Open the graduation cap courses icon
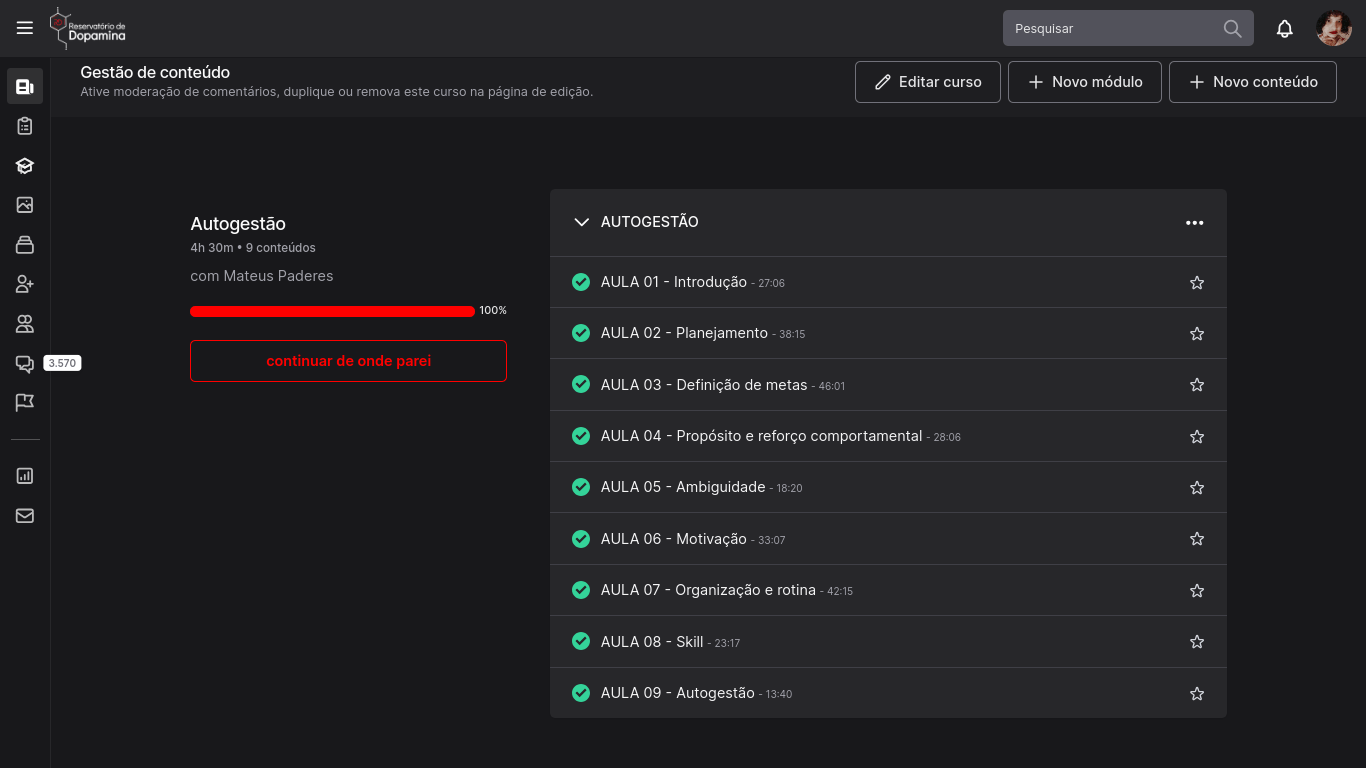 point(25,166)
